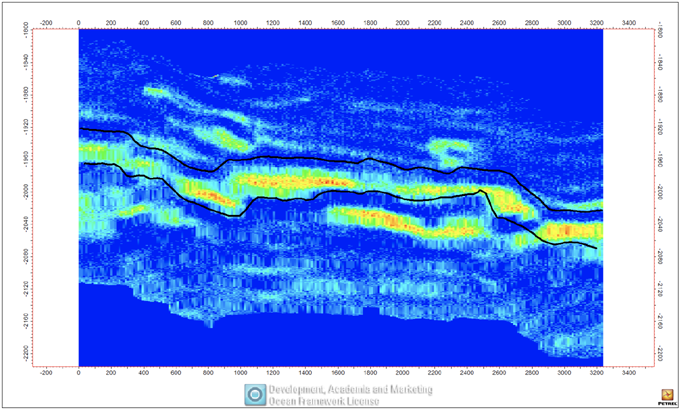This screenshot has height=410, width=680.
Task: Click the top axis label 800
Action: [x=208, y=23]
